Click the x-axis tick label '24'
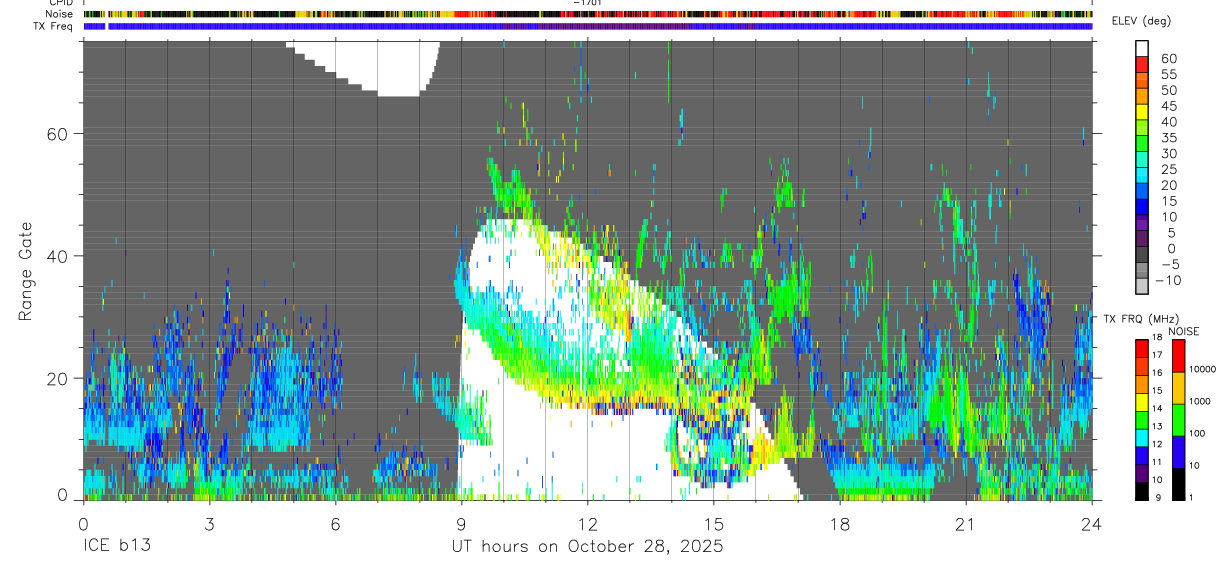 (1091, 524)
